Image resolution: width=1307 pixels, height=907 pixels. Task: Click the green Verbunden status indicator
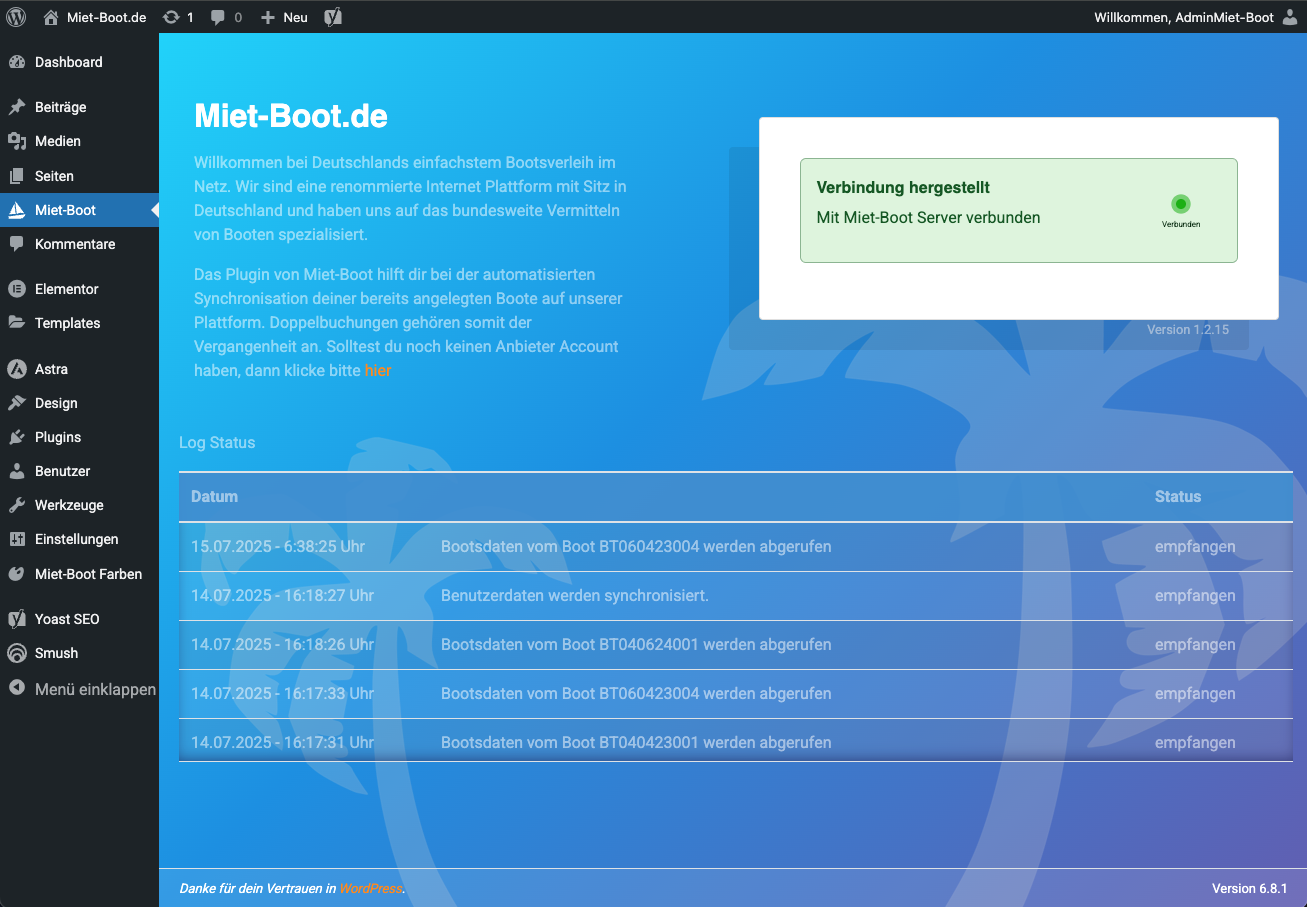[1180, 204]
